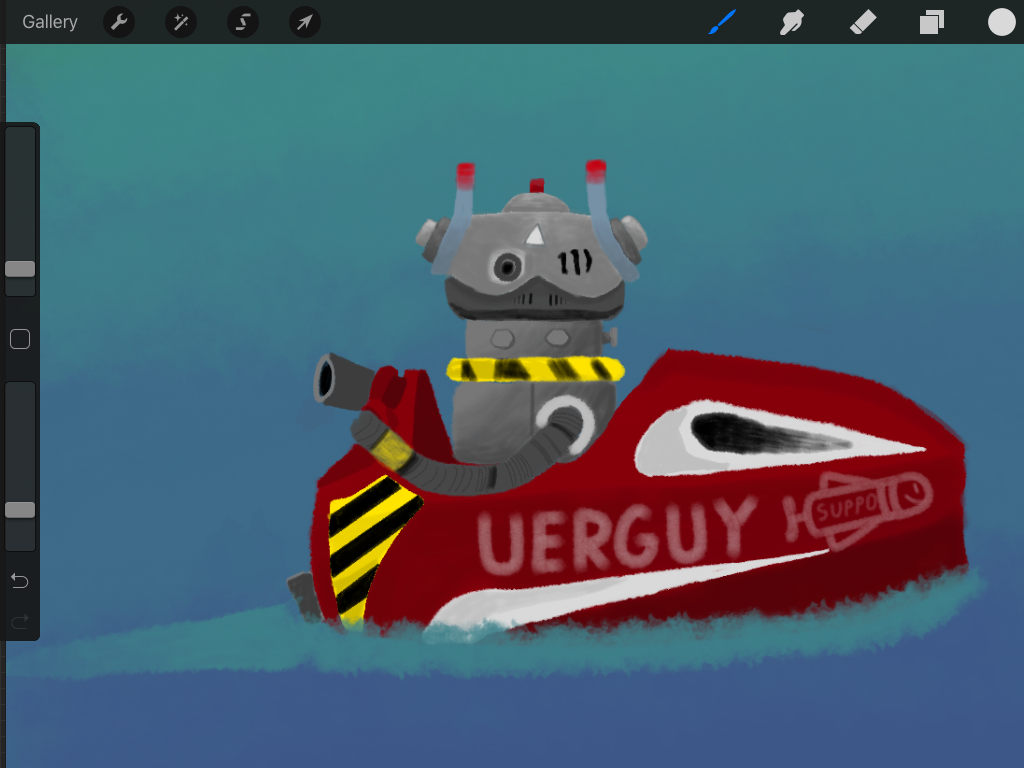Open the Adjustments magic wand menu
The image size is (1024, 768).
point(181,22)
